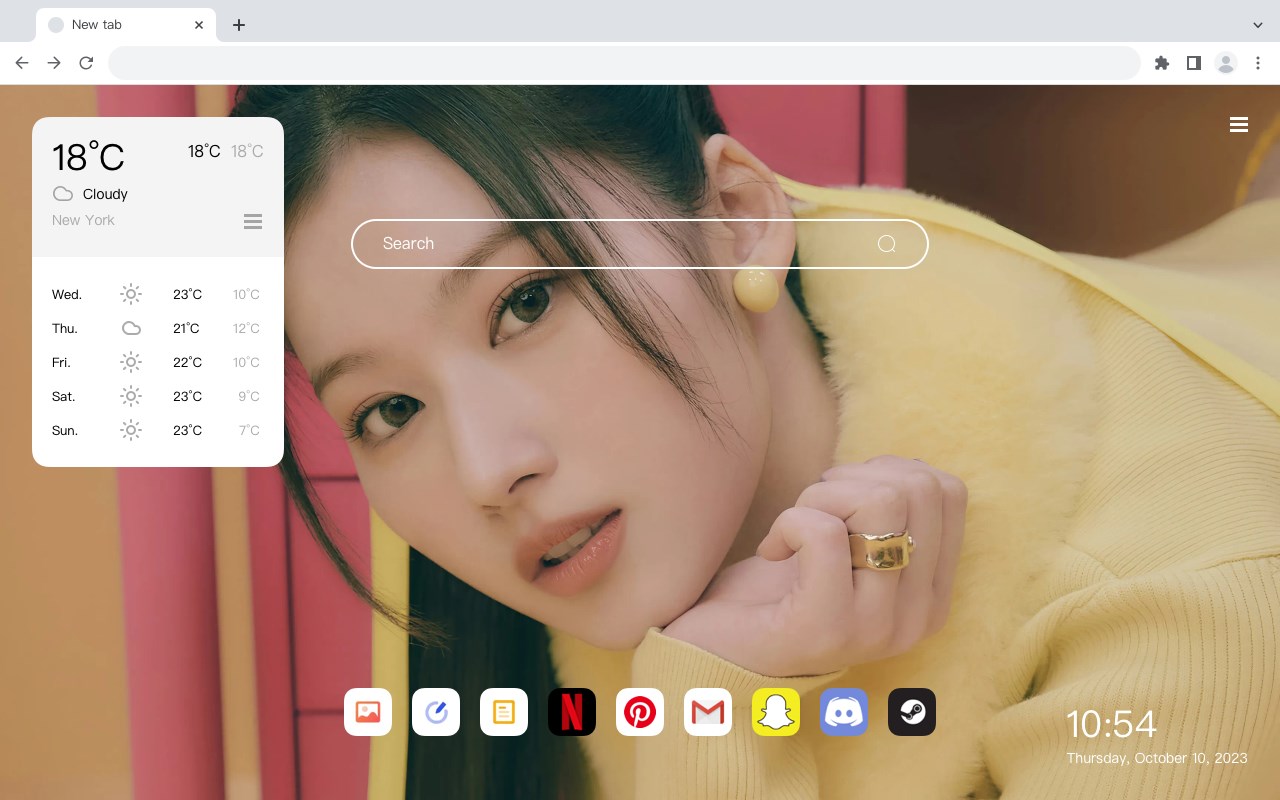Open Chrome's three-dot menu
Screen dimensions: 1280x800
coord(1258,63)
